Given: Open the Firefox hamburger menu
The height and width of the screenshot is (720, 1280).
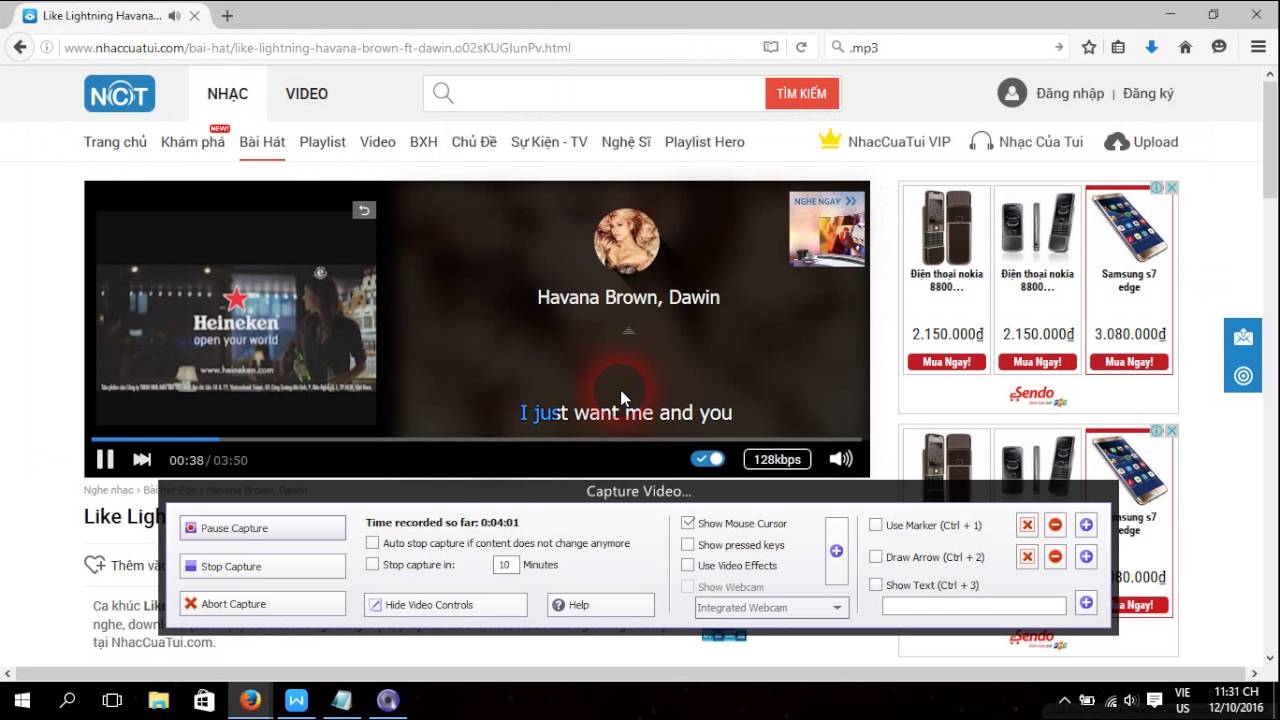Looking at the screenshot, I should click(x=1258, y=47).
